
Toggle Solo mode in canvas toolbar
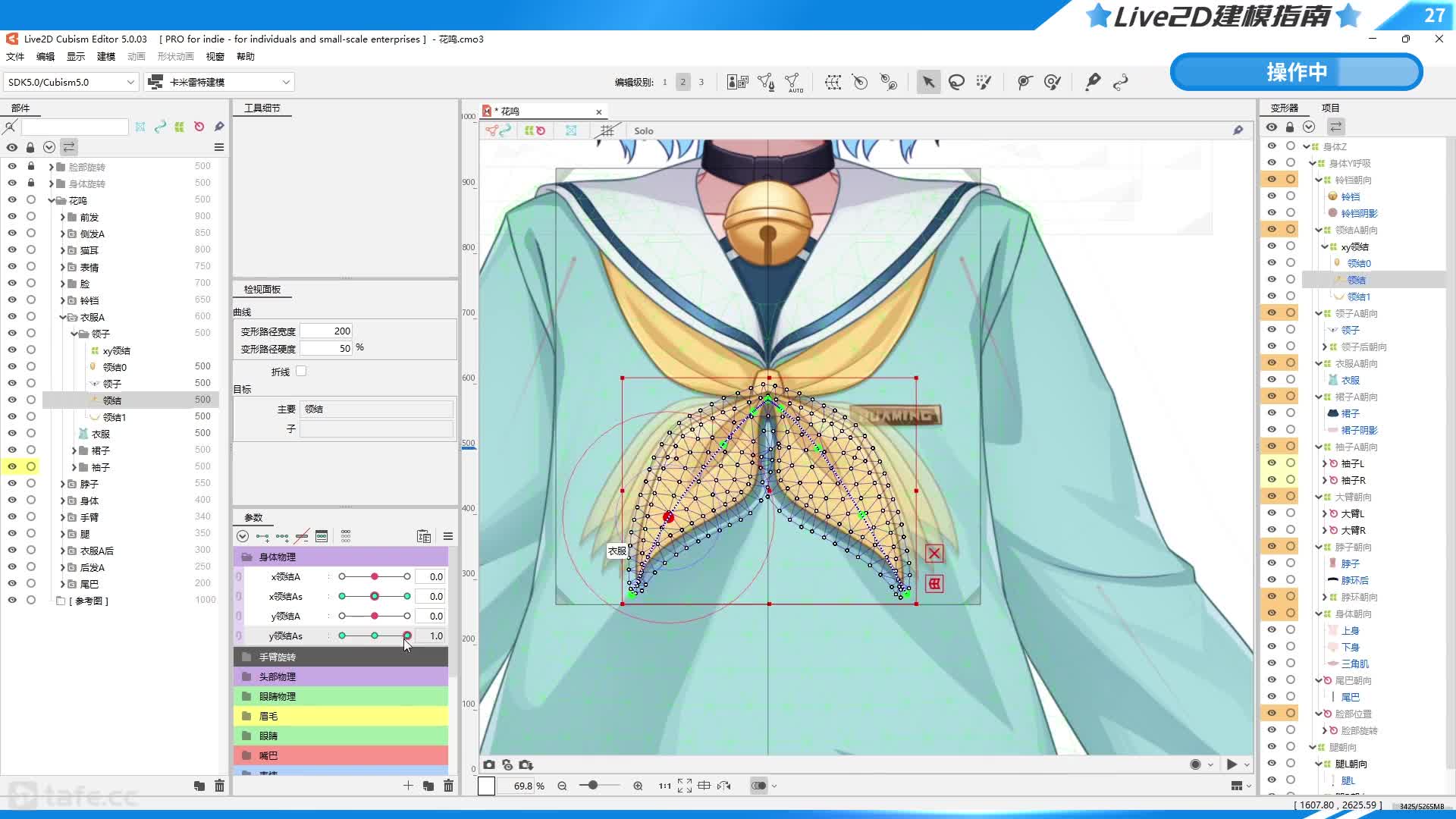pyautogui.click(x=644, y=130)
